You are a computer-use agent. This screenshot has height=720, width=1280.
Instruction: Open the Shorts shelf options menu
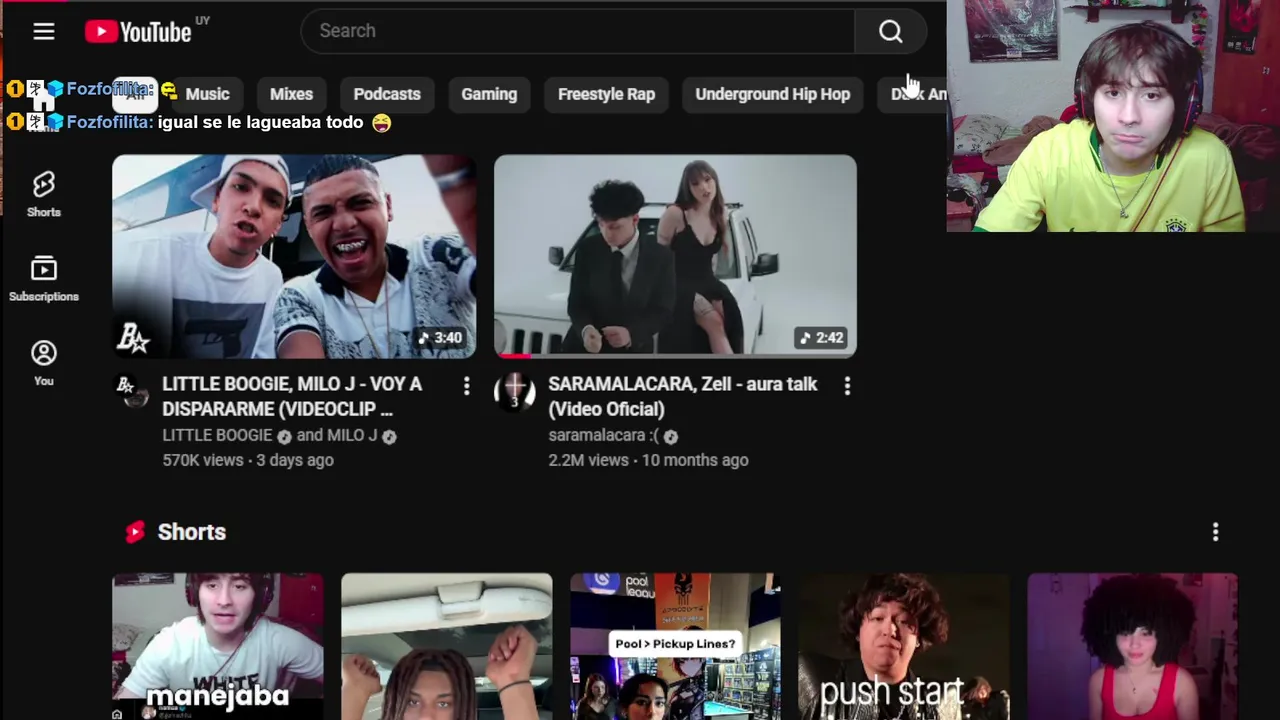click(x=1215, y=532)
